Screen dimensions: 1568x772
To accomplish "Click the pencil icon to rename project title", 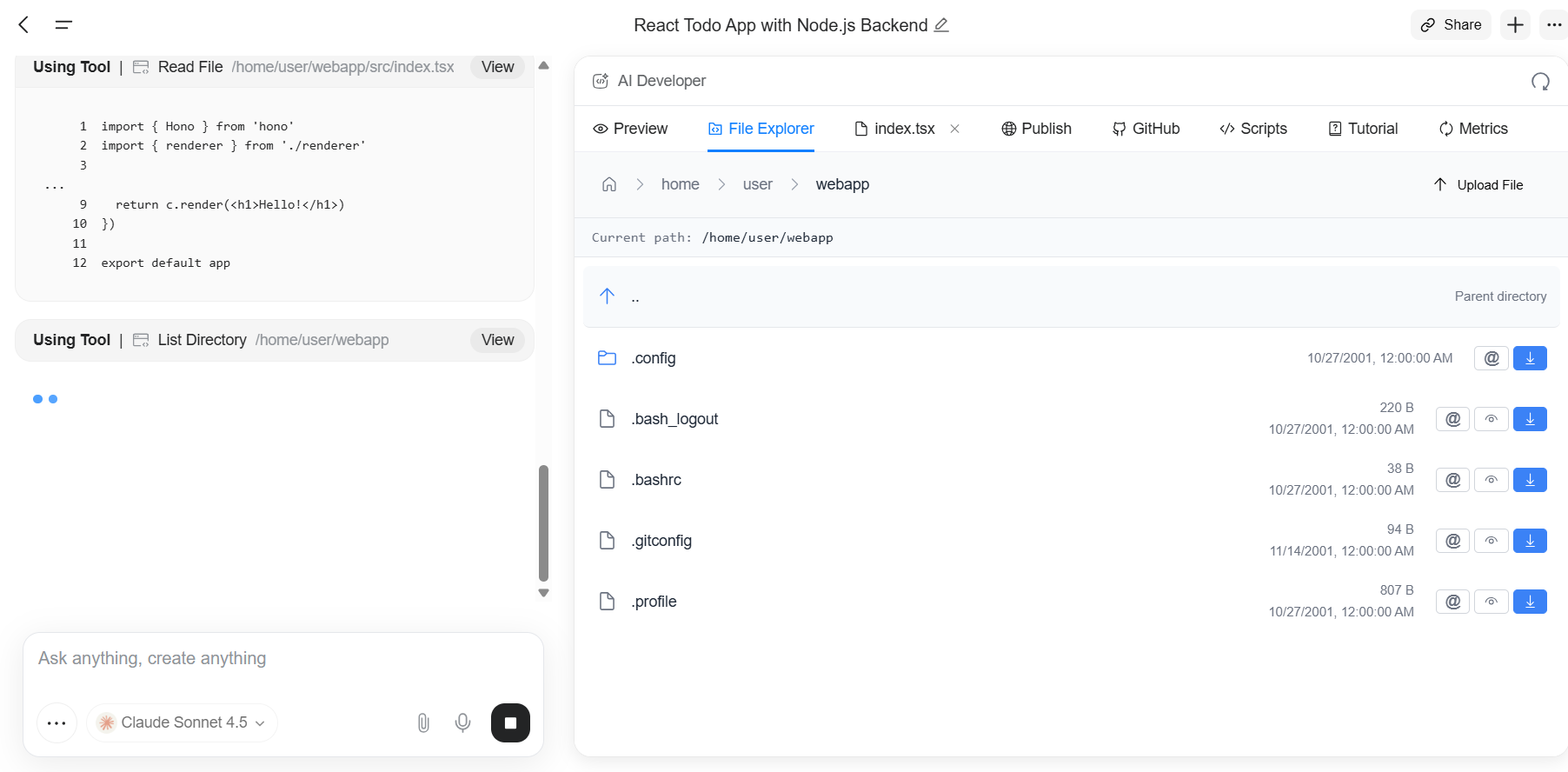I will coord(941,25).
